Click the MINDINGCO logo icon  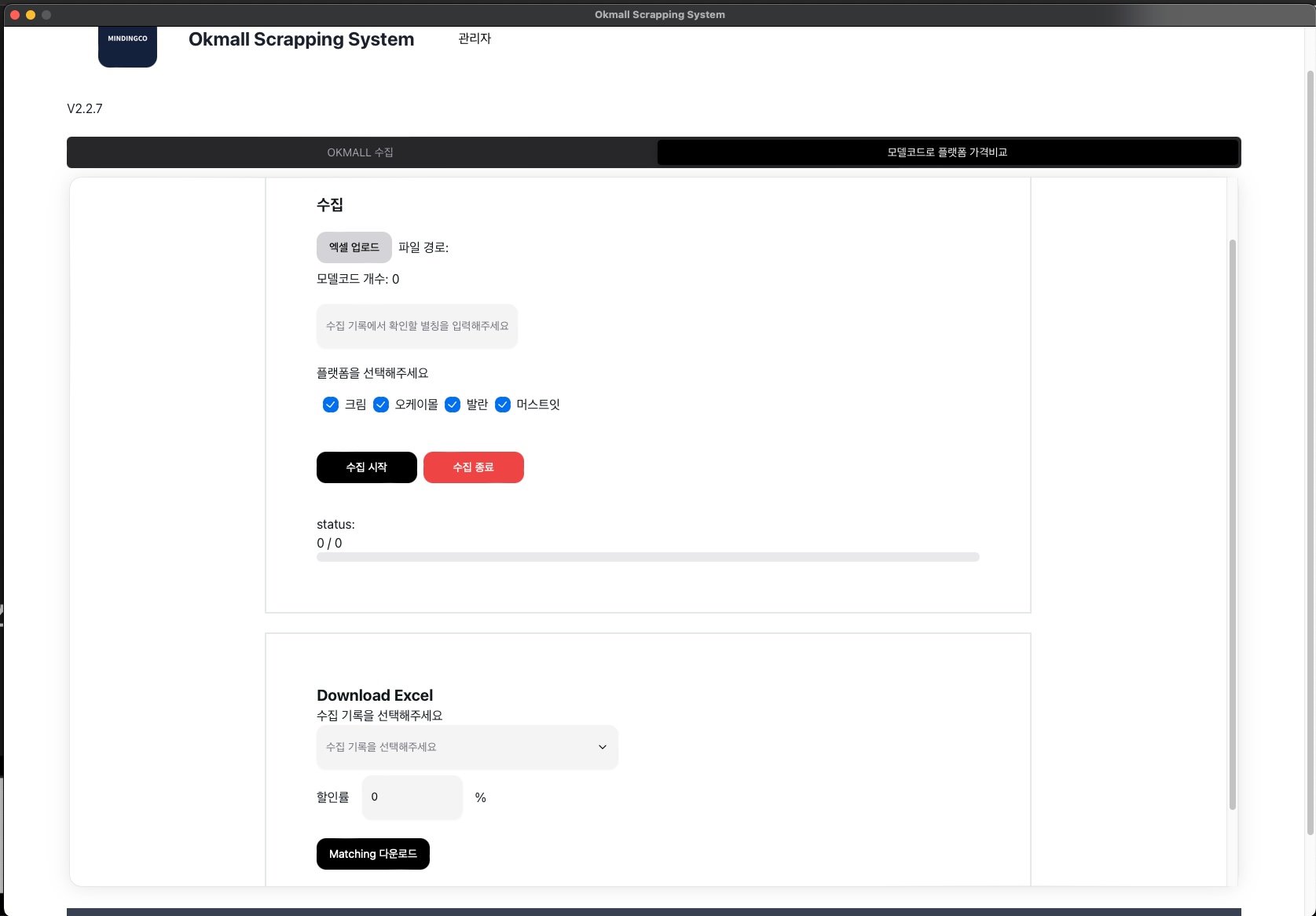[x=127, y=46]
